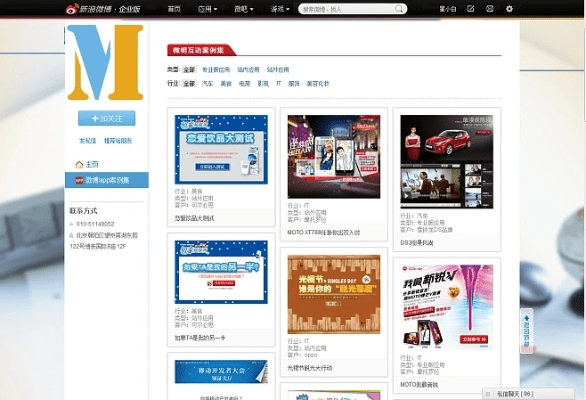Click the app icon beside 微博app案例集
Image resolution: width=586 pixels, height=400 pixels.
(79, 180)
